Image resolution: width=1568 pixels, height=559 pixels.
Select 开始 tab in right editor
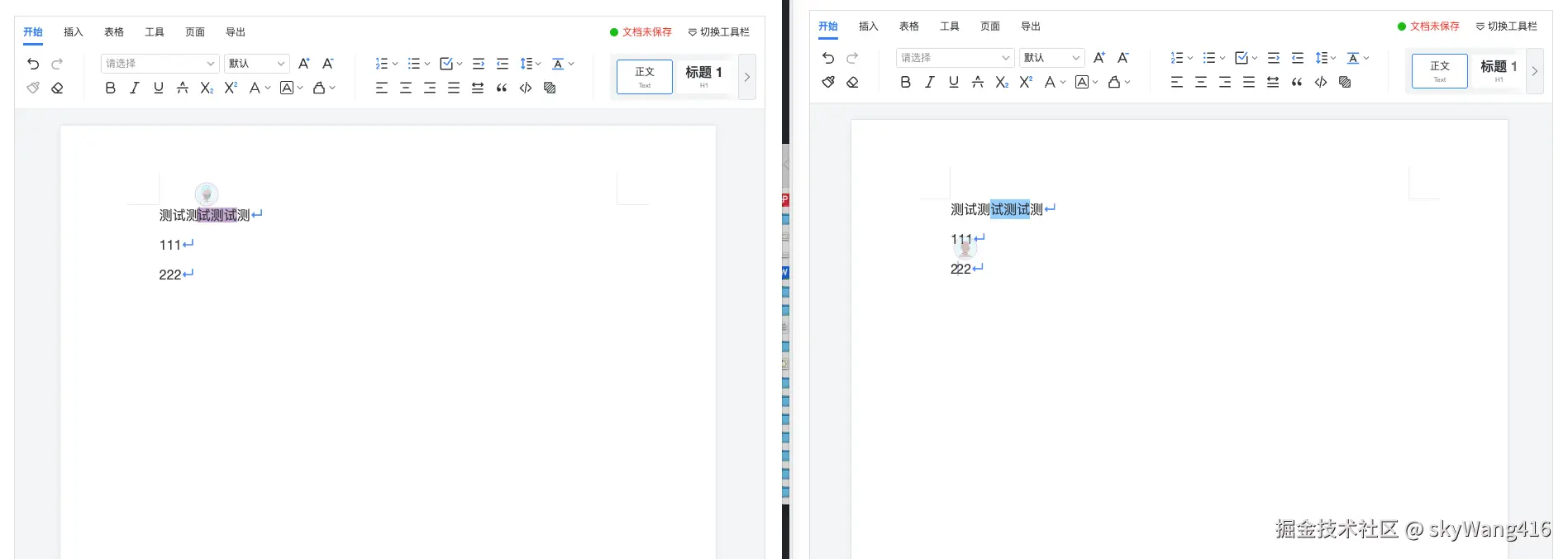pyautogui.click(x=828, y=26)
